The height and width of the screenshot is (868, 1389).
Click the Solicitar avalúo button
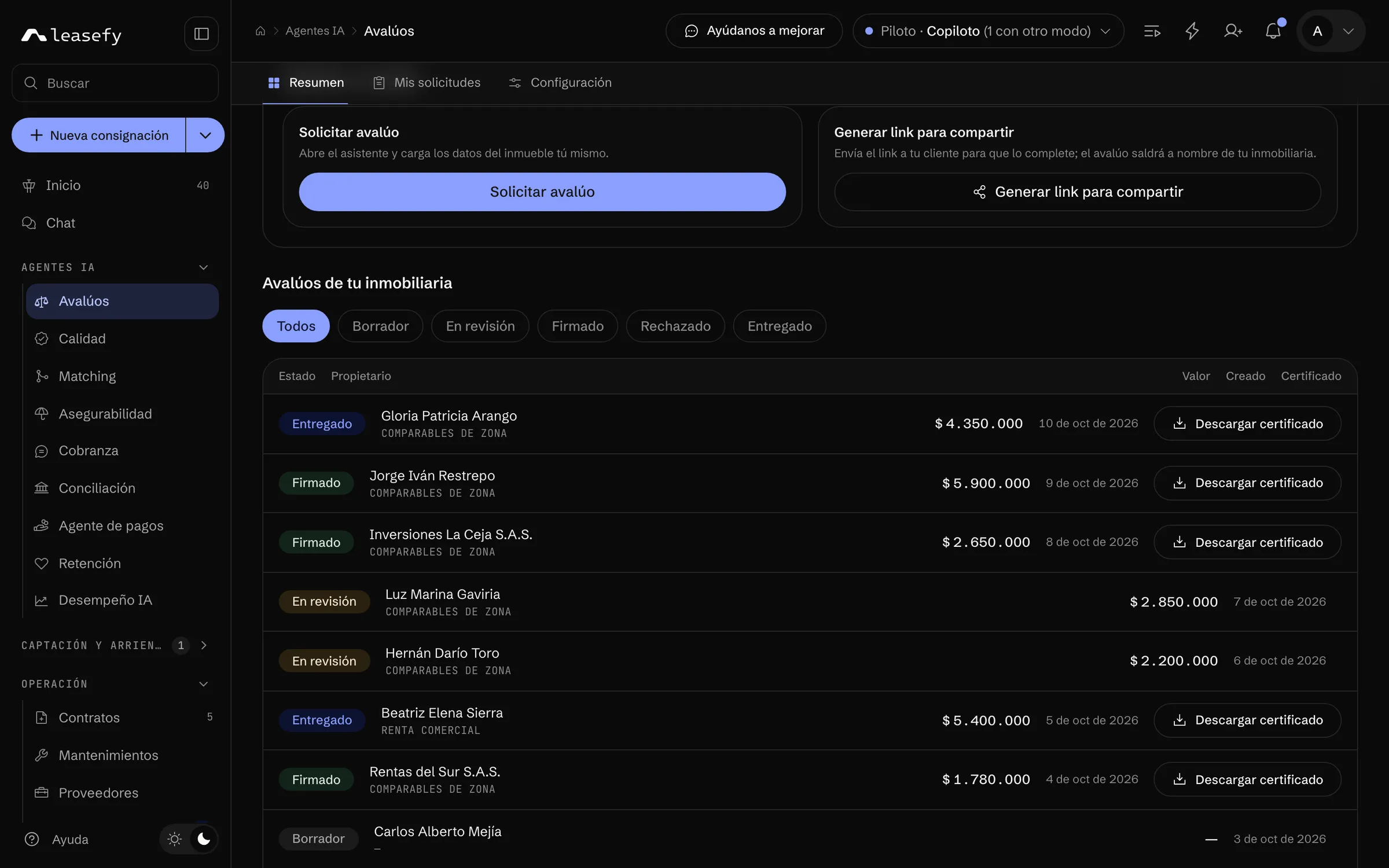tap(542, 192)
